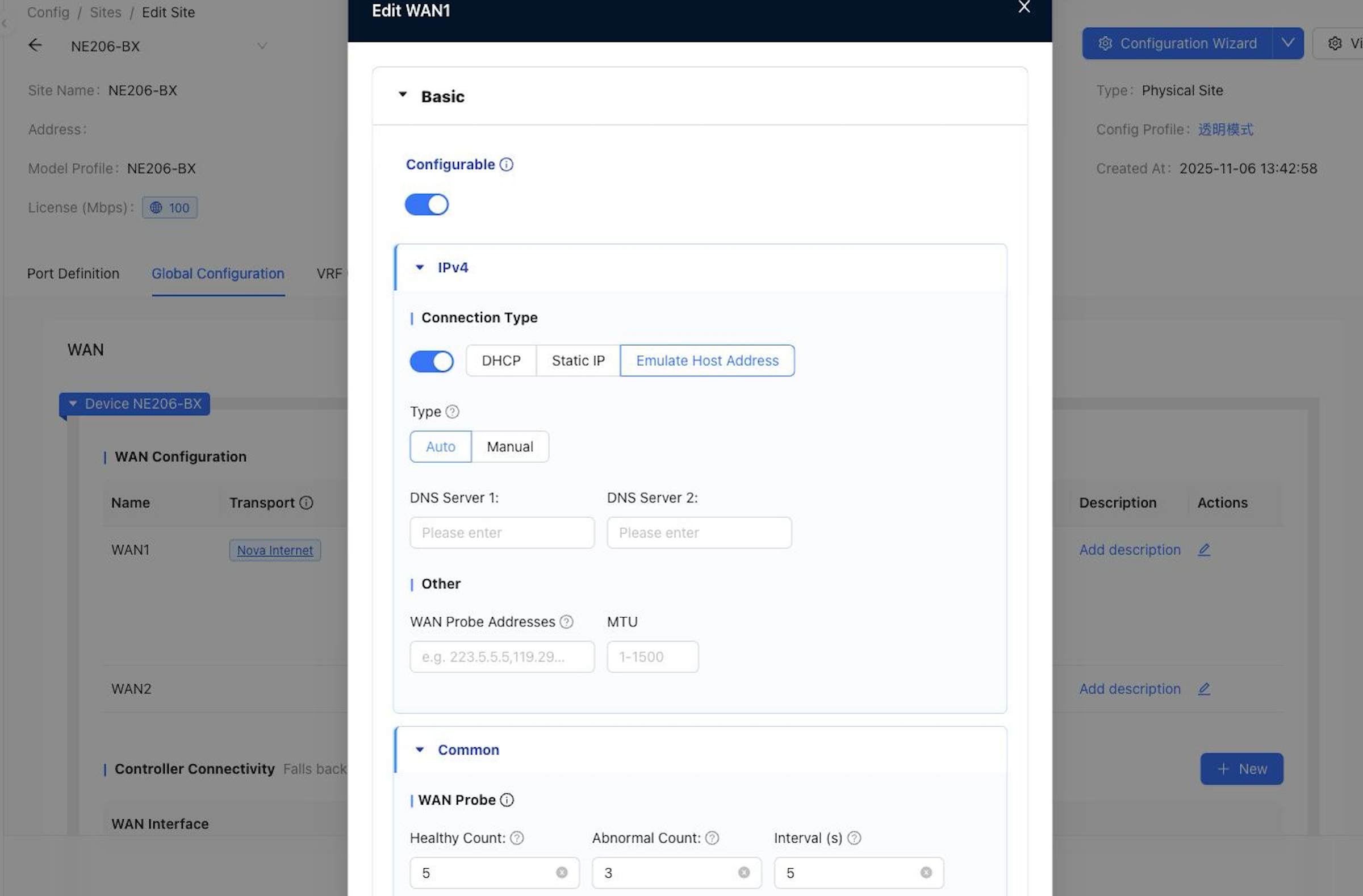Select Emulate Host Address option
Screen dimensions: 1363x896
point(707,361)
